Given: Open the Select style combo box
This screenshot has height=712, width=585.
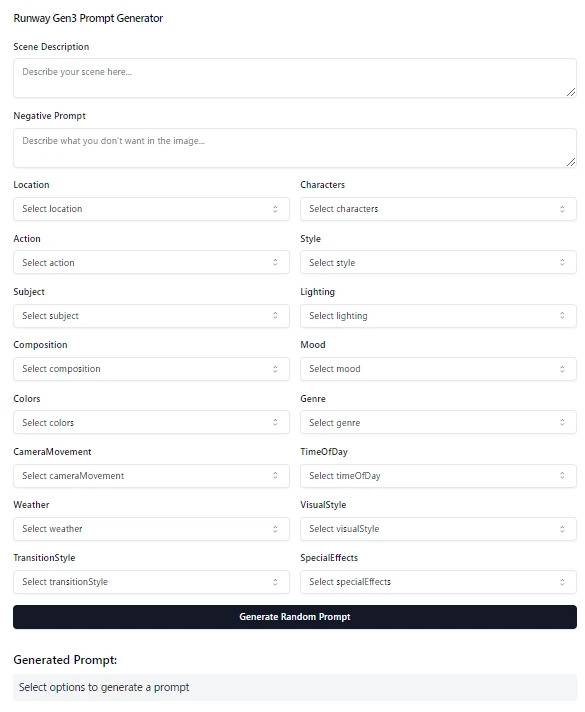Looking at the screenshot, I should coord(438,262).
